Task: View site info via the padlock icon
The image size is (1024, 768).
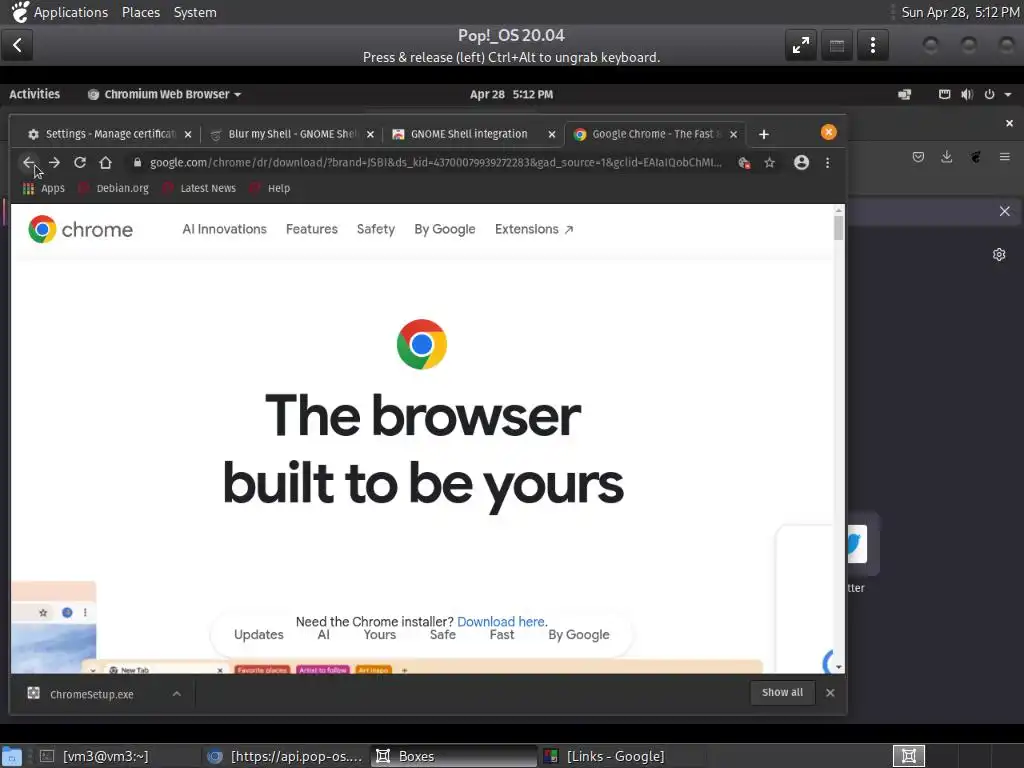Action: [137, 163]
